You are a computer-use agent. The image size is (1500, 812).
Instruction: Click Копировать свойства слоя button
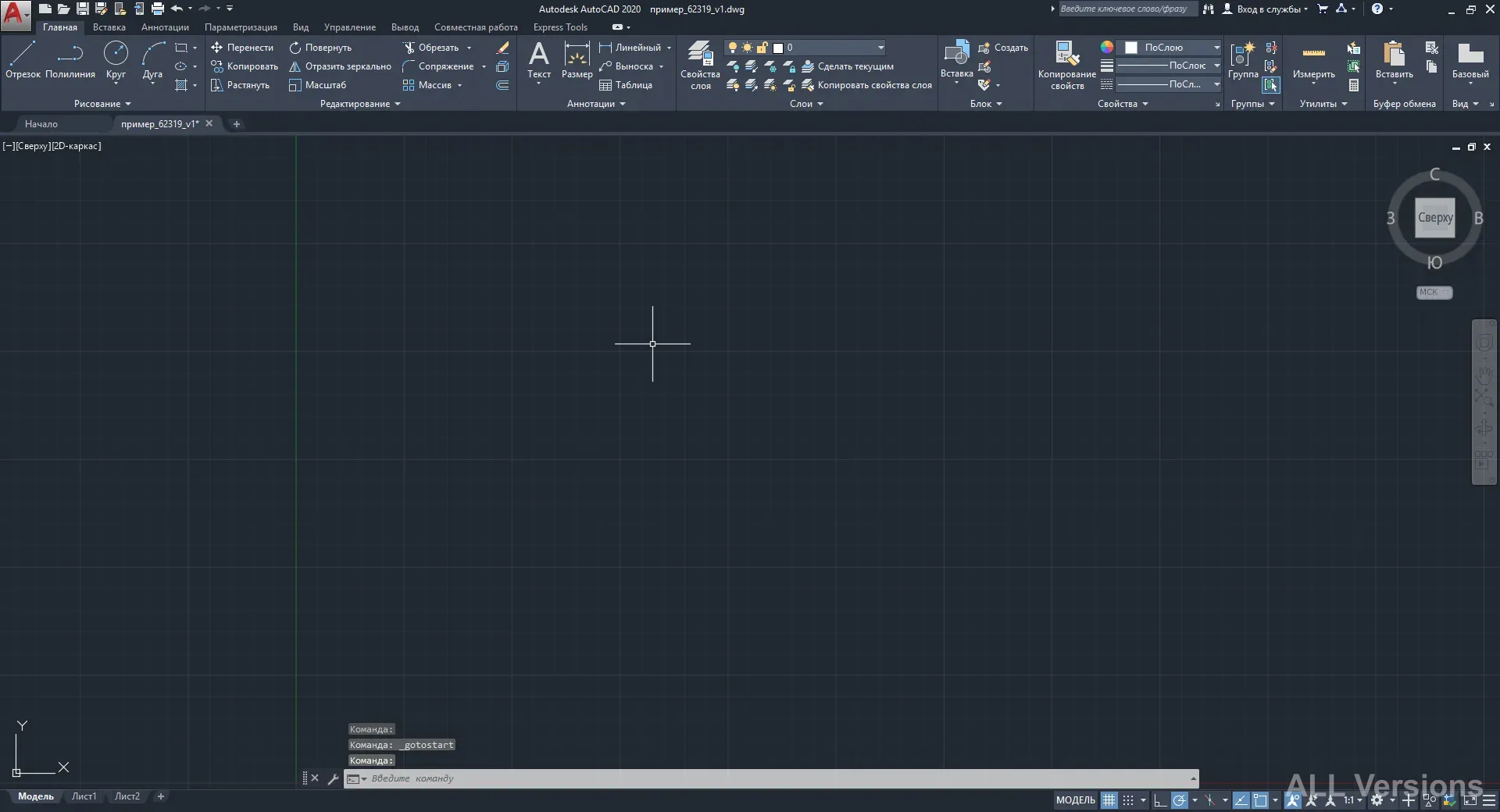(x=867, y=85)
